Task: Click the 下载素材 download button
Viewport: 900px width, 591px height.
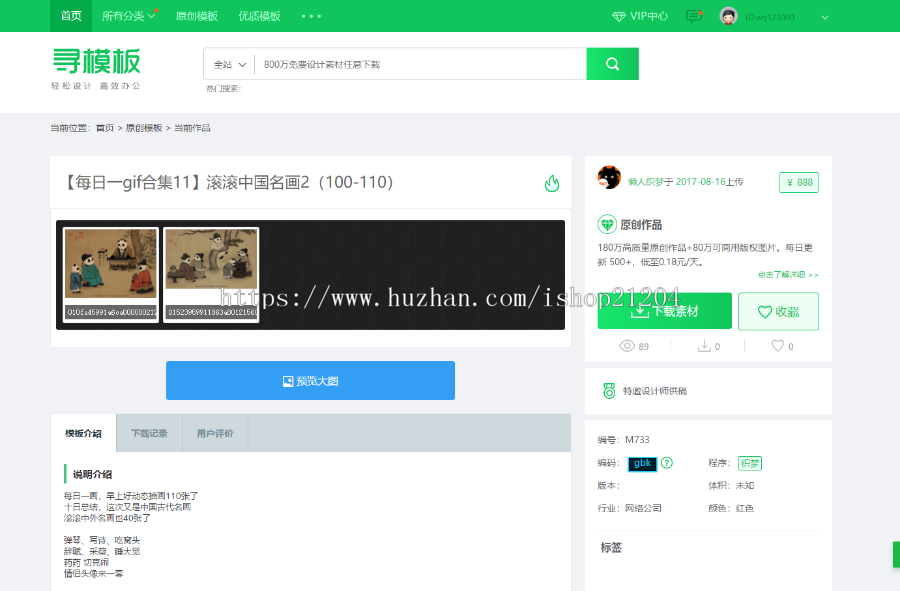Action: click(665, 311)
